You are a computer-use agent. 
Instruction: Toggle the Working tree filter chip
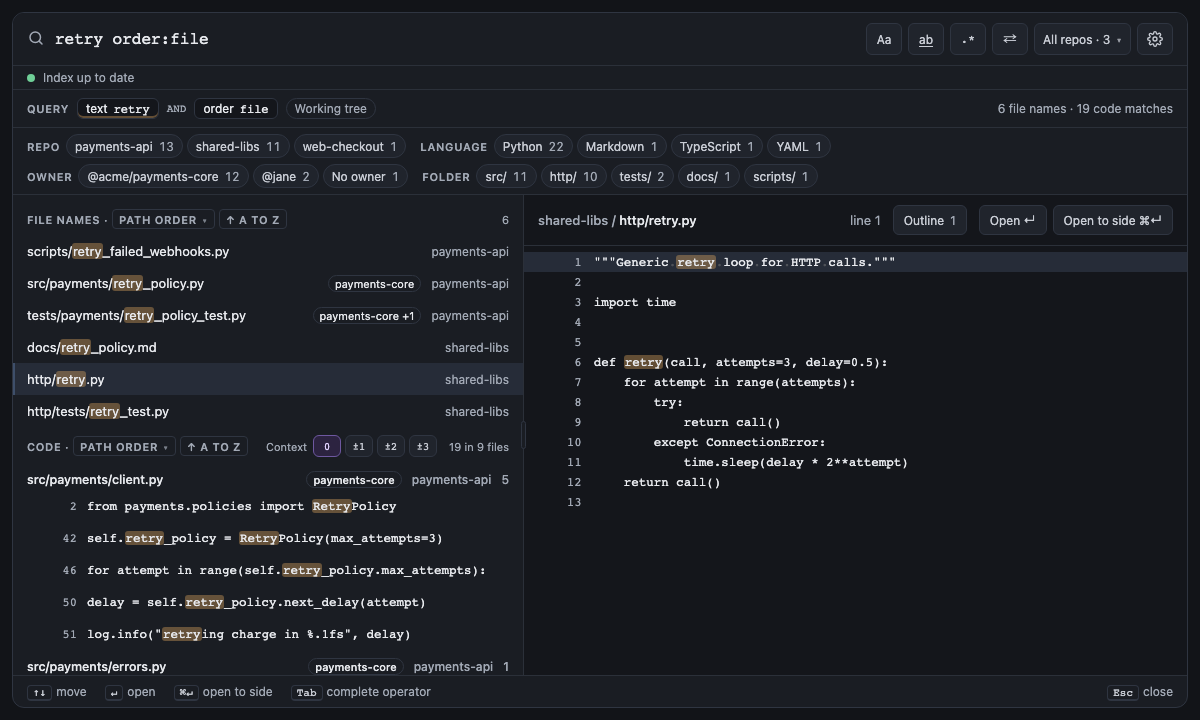(x=330, y=109)
